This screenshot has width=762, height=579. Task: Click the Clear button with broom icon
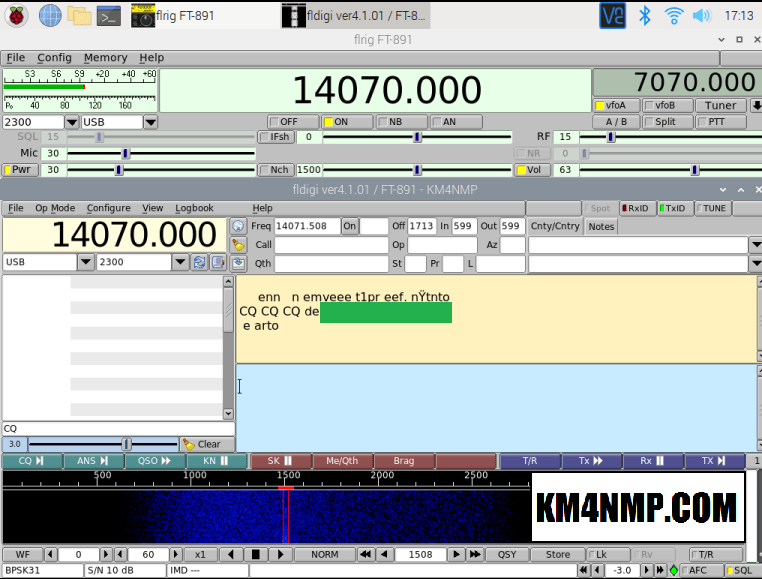tap(201, 444)
